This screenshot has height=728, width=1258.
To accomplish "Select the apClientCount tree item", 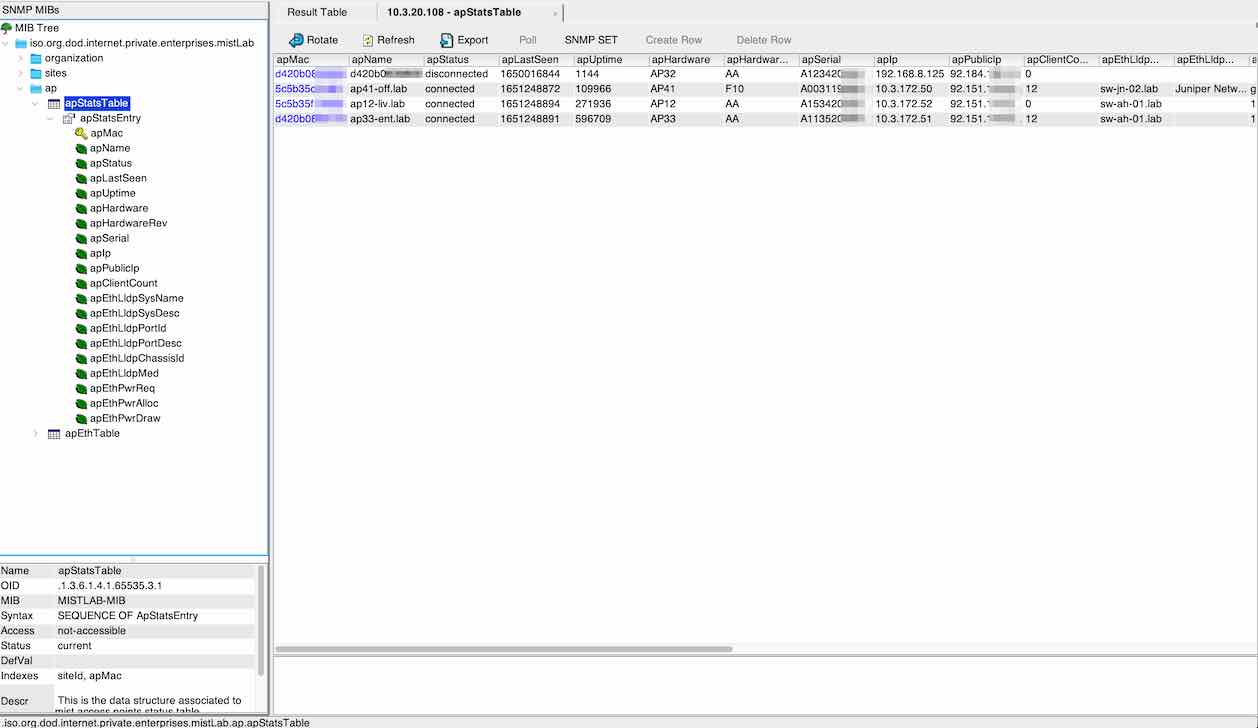I will click(122, 282).
